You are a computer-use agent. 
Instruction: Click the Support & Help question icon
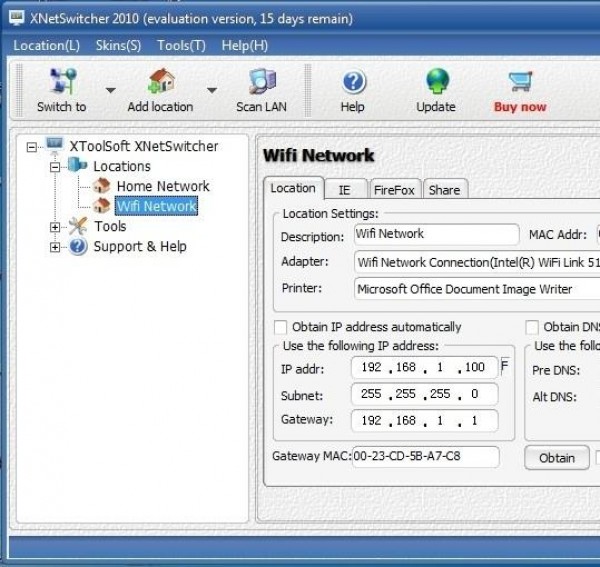point(78,246)
